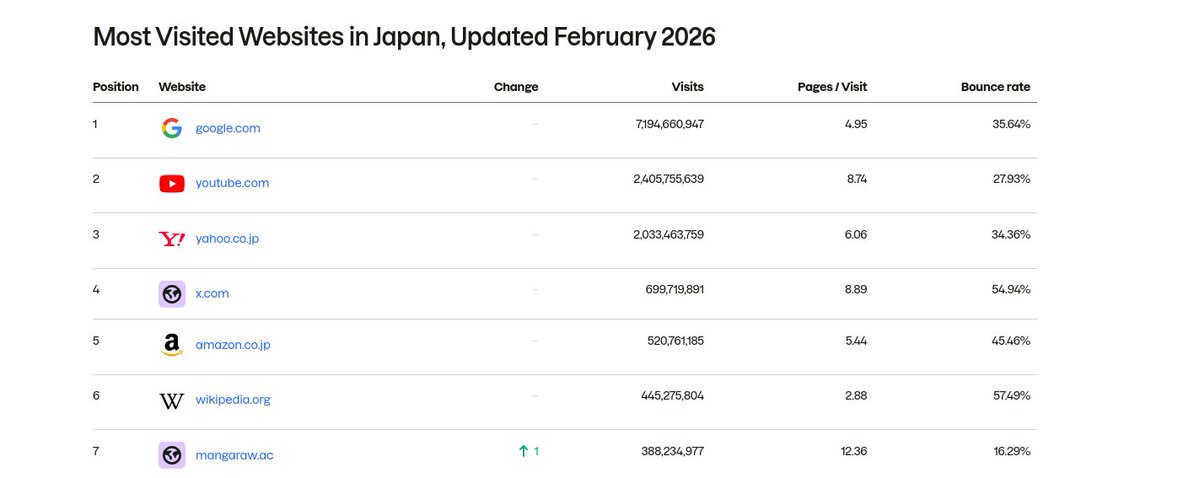Click the Wikipedia W logo icon
1199x478 pixels.
click(172, 401)
